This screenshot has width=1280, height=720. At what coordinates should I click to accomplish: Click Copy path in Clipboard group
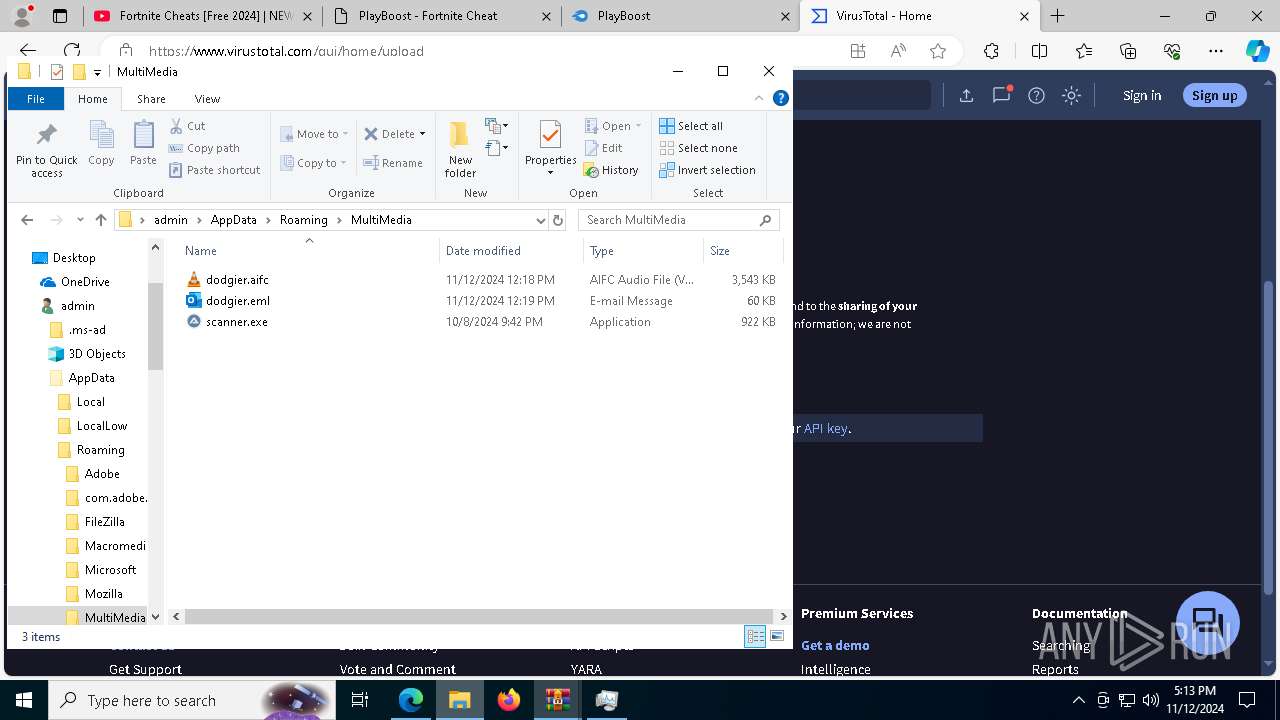pyautogui.click(x=204, y=148)
